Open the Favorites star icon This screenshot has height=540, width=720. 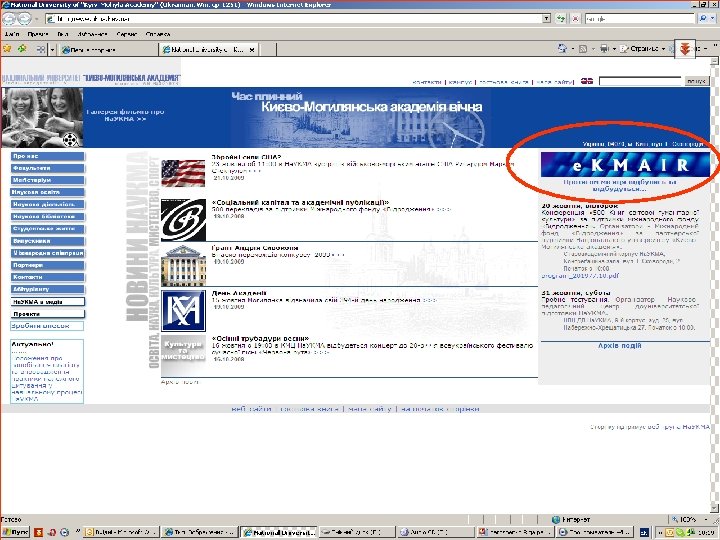click(7, 48)
